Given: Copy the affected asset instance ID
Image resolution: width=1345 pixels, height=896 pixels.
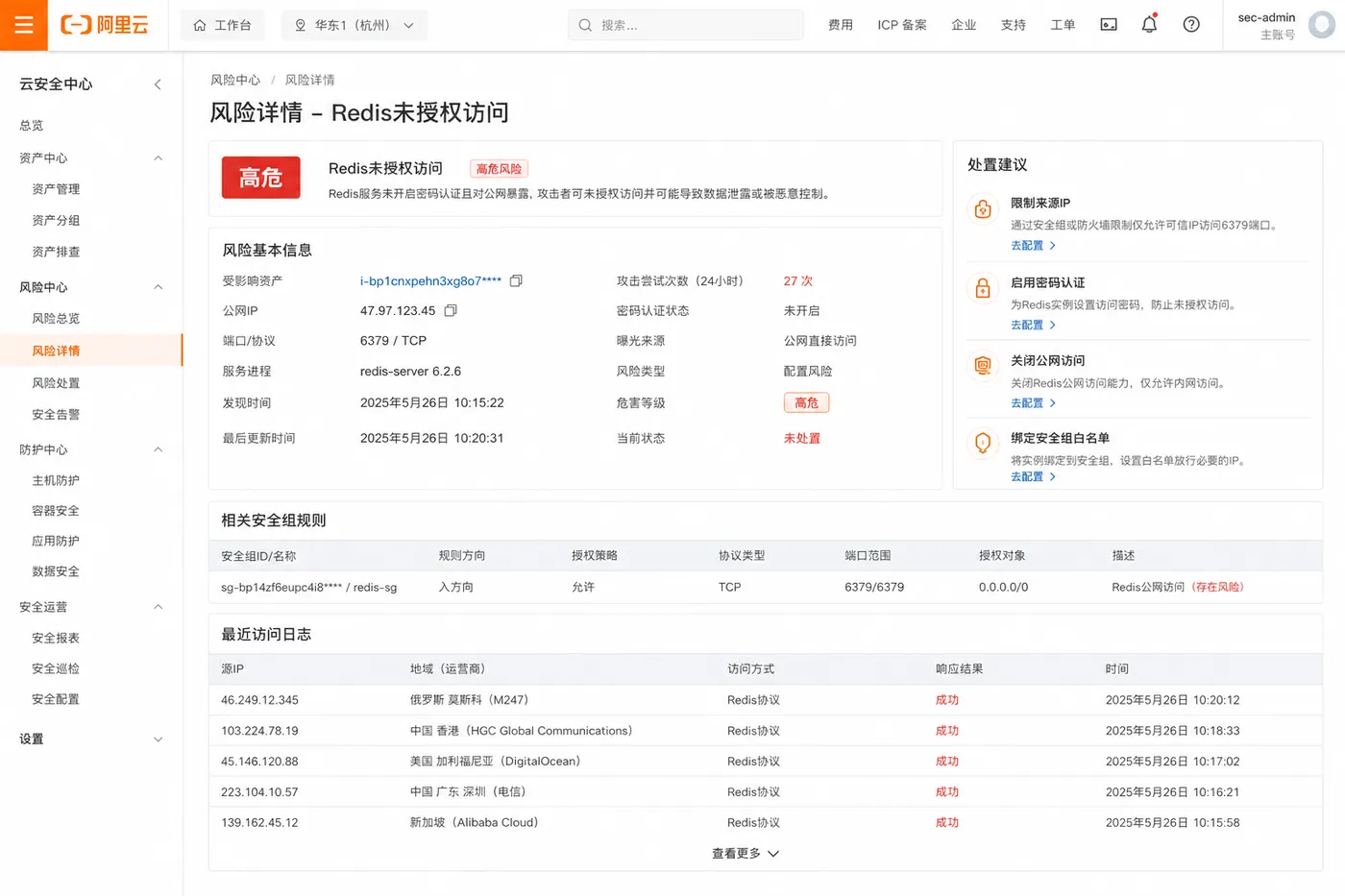Looking at the screenshot, I should pyautogui.click(x=516, y=281).
